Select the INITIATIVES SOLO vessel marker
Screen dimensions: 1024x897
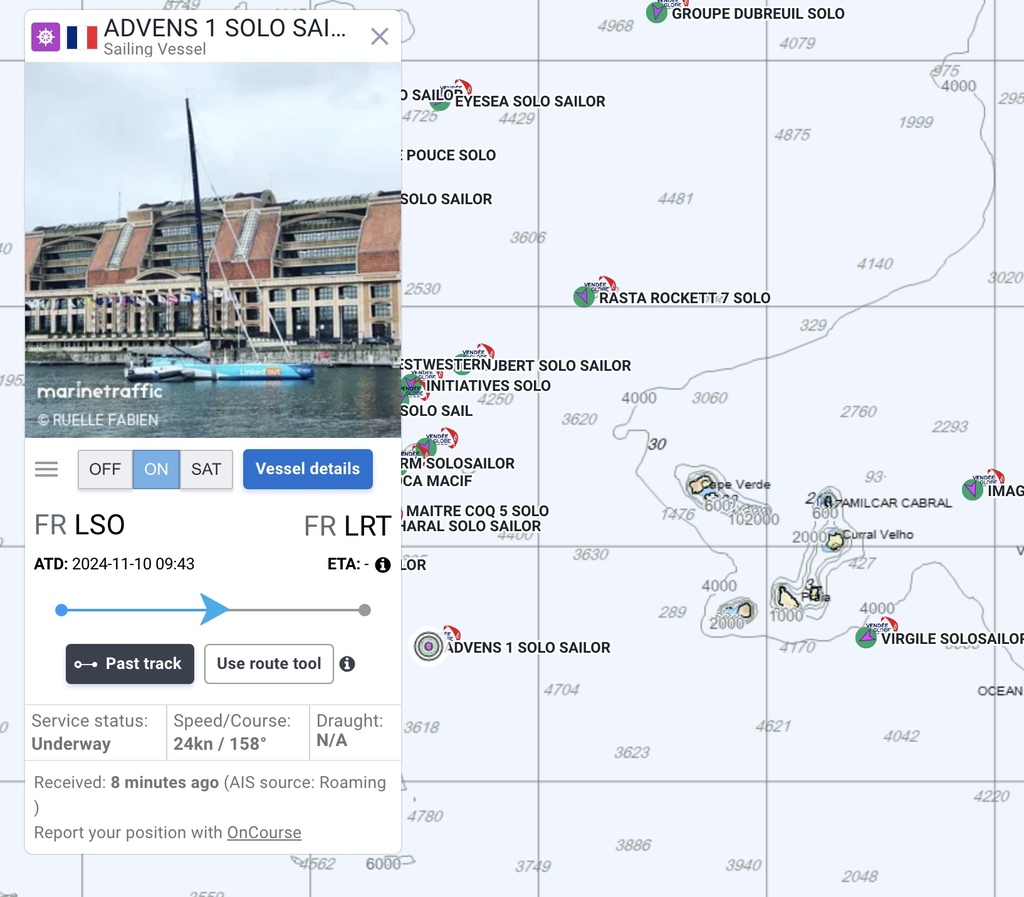411,384
